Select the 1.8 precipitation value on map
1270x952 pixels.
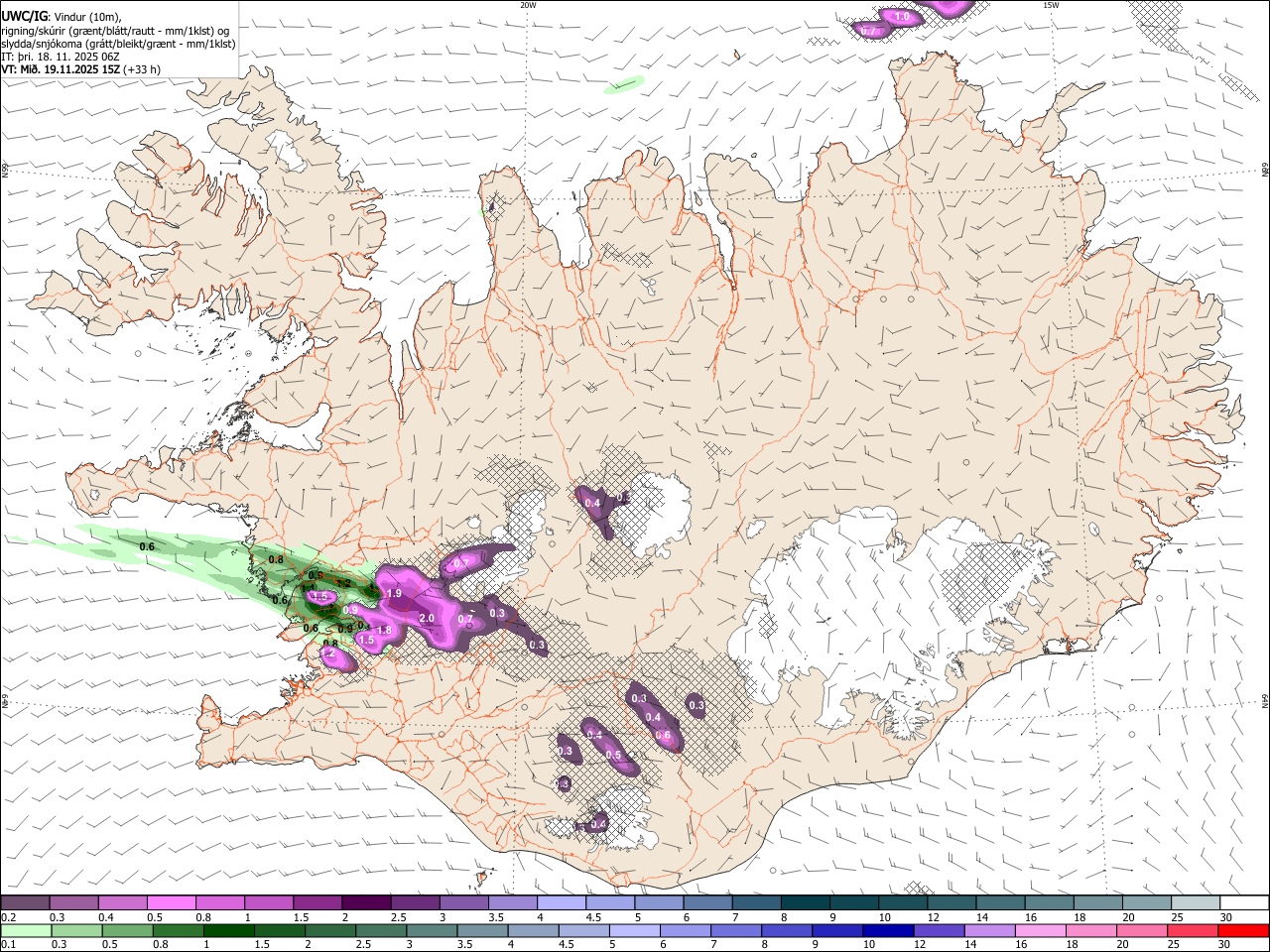click(385, 630)
